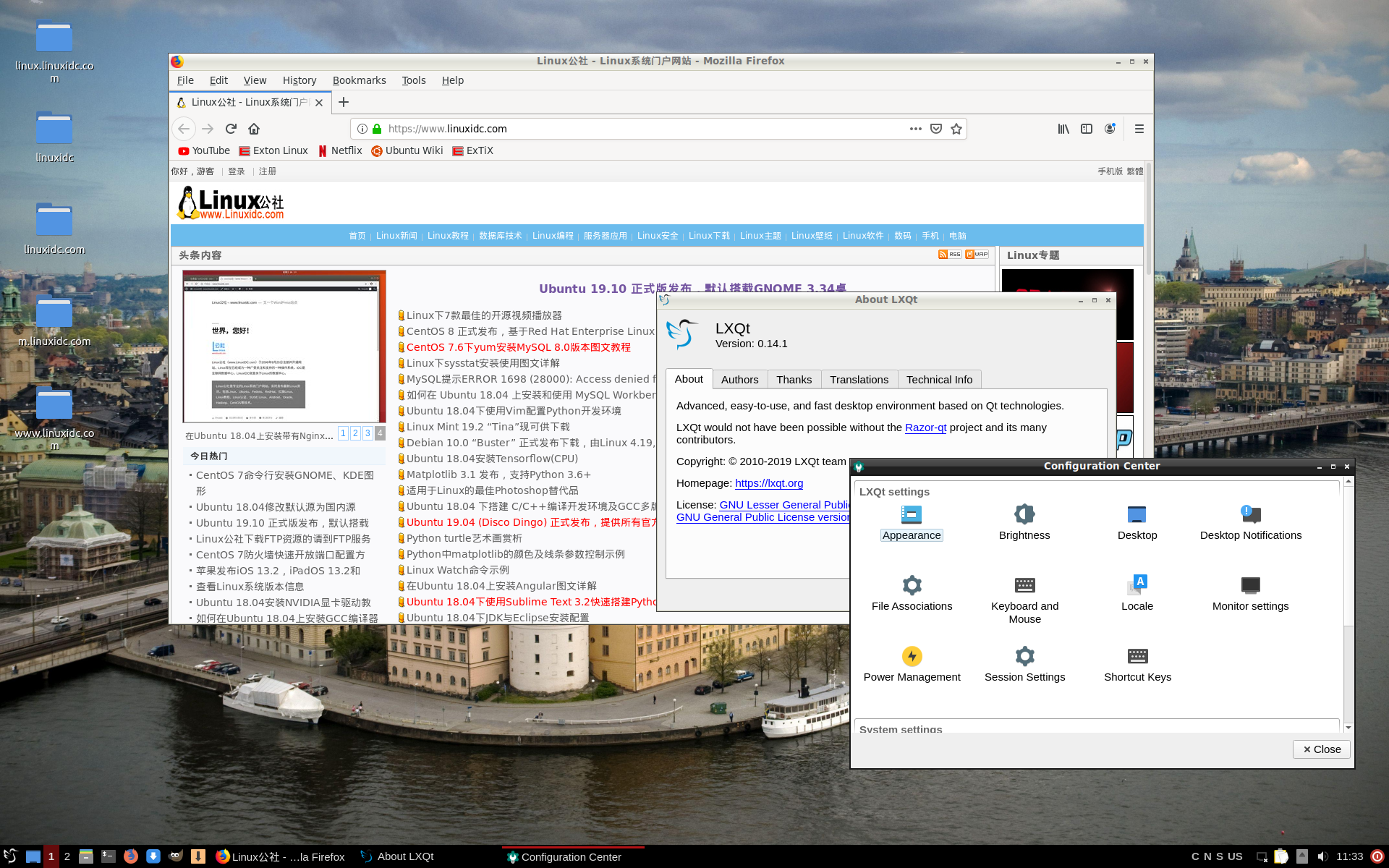The width and height of the screenshot is (1389, 868).
Task: Save page to Pocket
Action: 936,129
